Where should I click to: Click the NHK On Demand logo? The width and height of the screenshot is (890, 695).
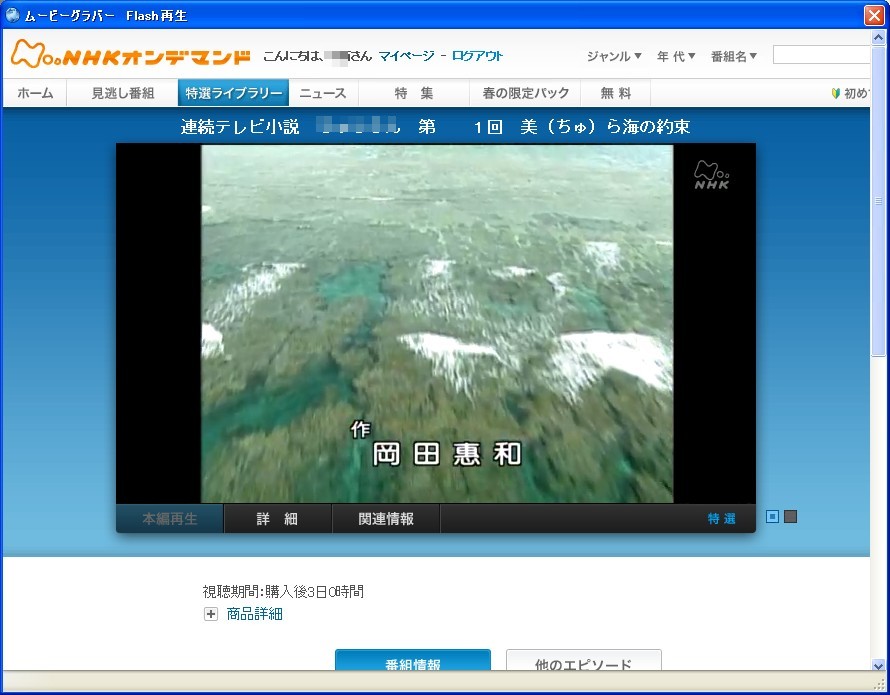[131, 55]
